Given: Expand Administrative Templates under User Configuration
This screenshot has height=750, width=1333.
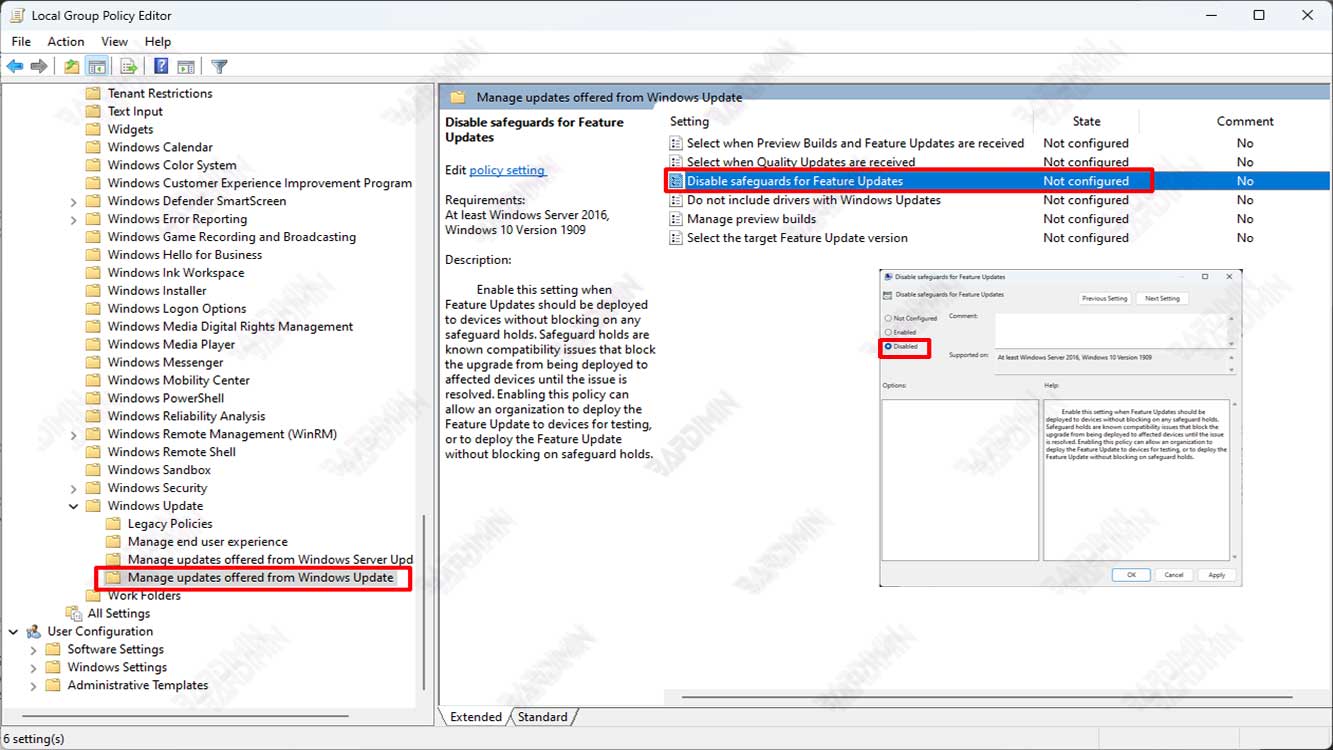Looking at the screenshot, I should tap(34, 685).
